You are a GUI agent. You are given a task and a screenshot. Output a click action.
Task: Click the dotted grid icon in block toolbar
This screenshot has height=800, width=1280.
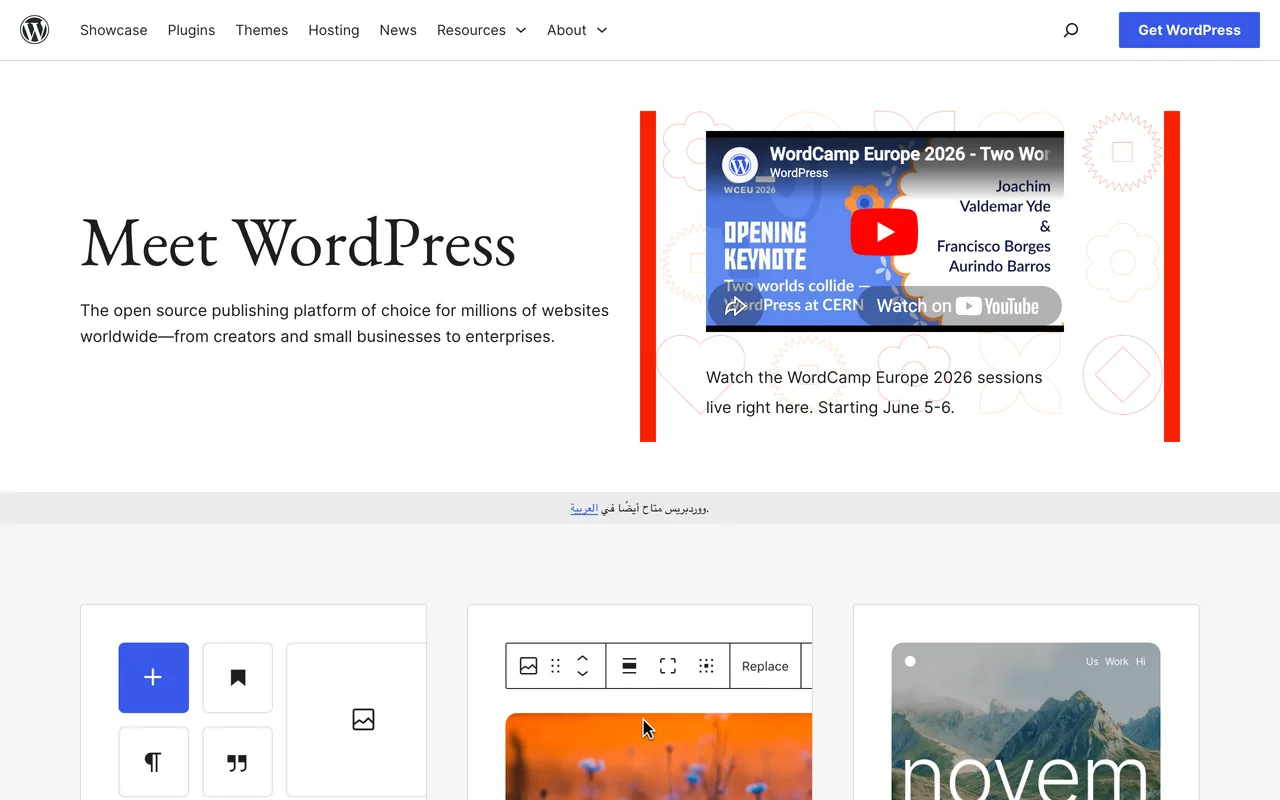pyautogui.click(x=706, y=666)
